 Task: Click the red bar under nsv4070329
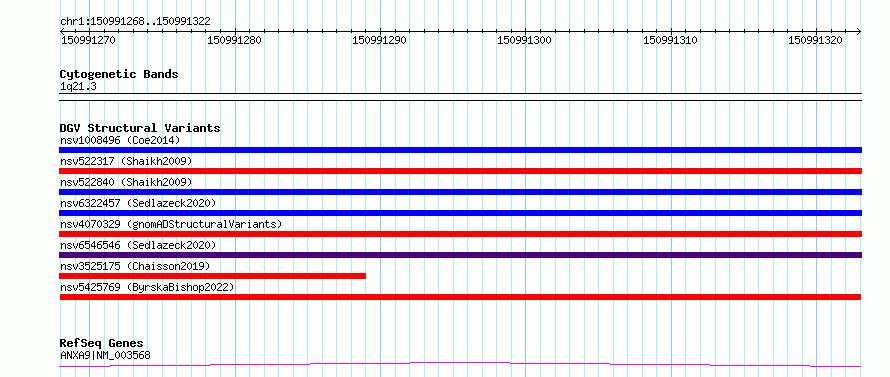(460, 234)
